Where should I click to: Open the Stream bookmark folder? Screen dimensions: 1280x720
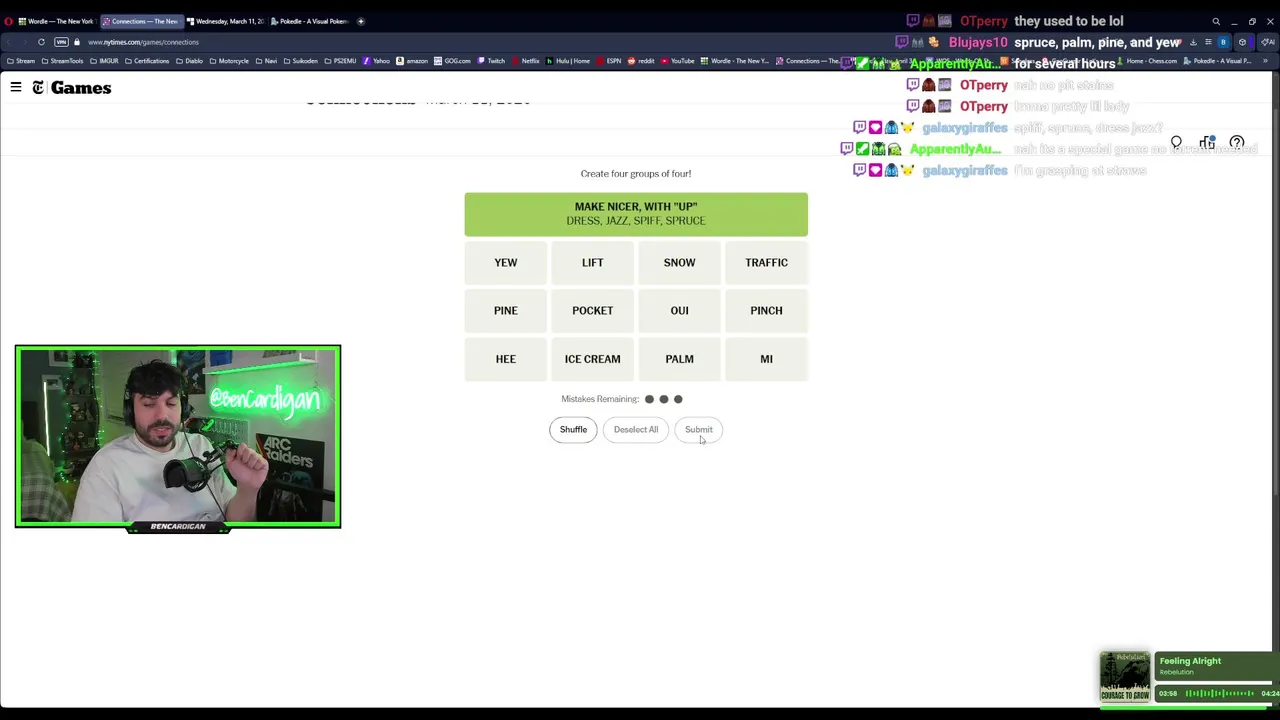[x=21, y=61]
